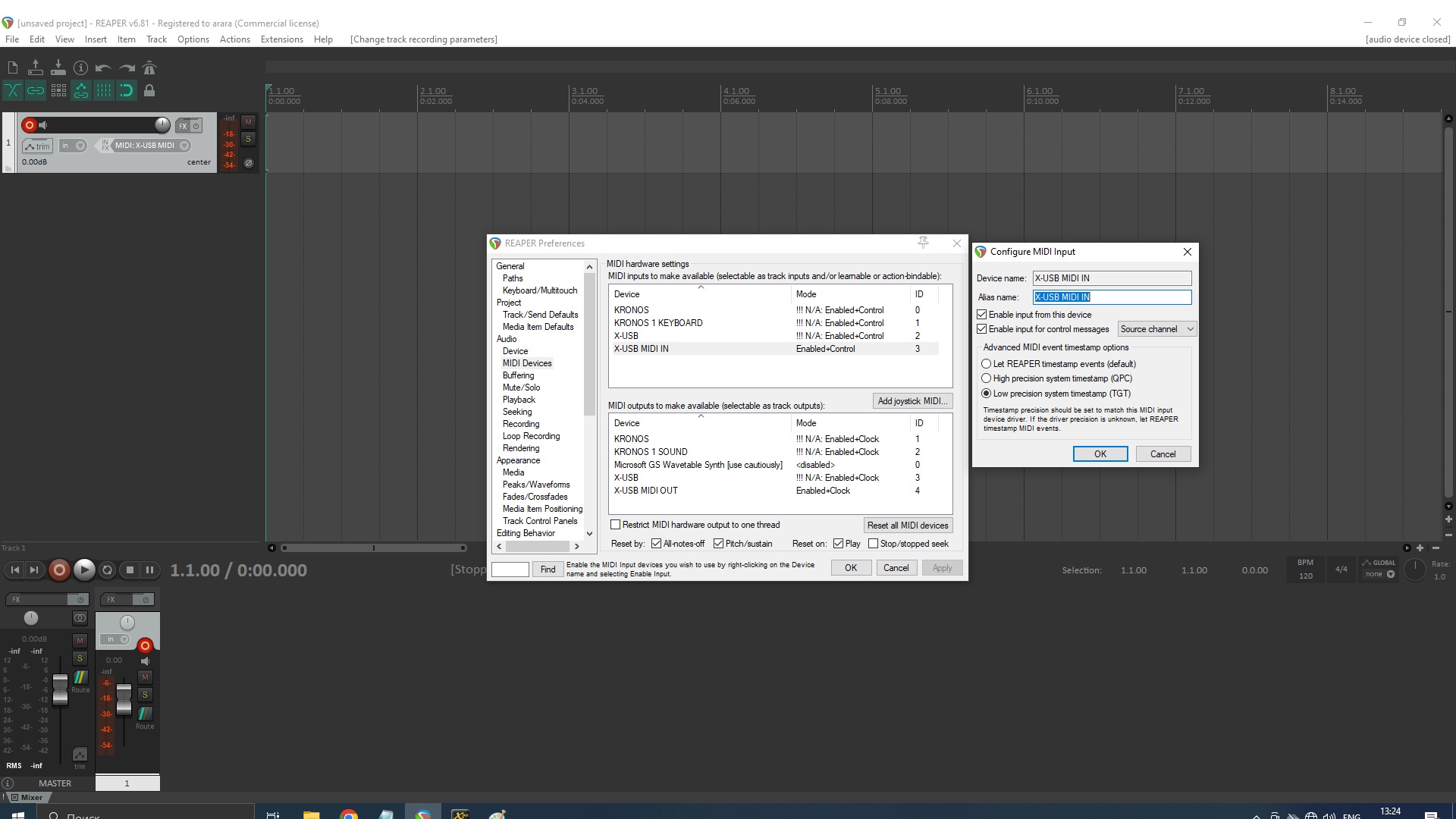Viewport: 1456px width, 819px height.
Task: Open the Source channel dropdown
Action: tap(1156, 329)
